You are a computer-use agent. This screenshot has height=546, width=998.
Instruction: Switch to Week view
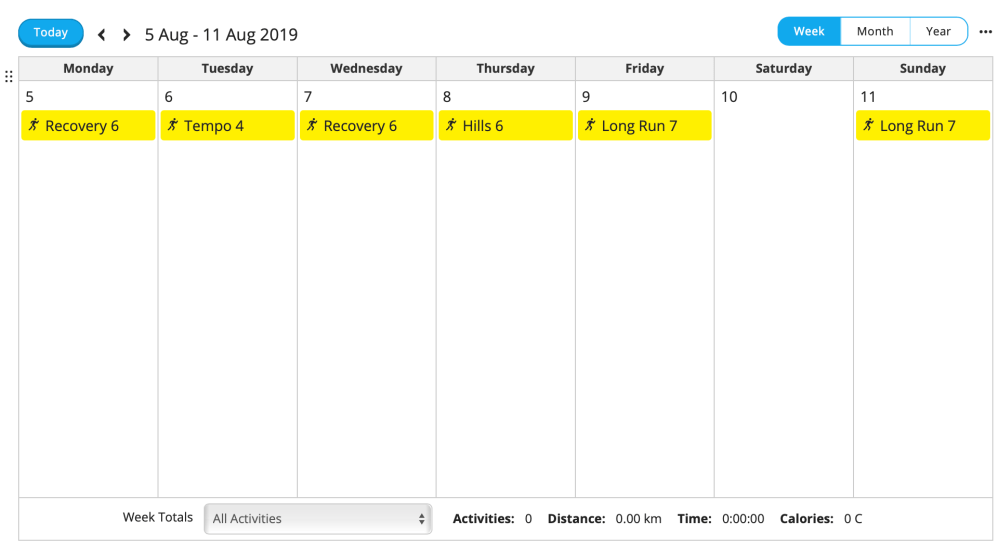coord(809,31)
